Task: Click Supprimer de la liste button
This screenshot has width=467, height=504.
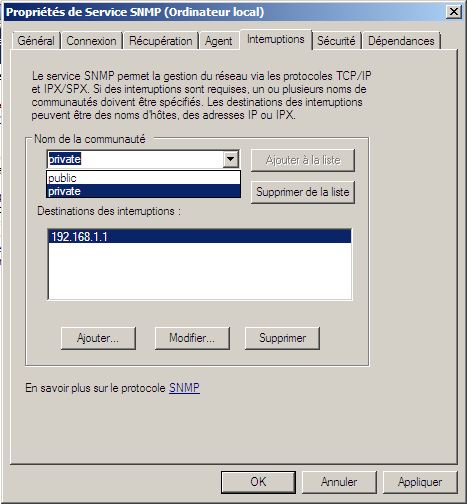Action: click(x=303, y=192)
